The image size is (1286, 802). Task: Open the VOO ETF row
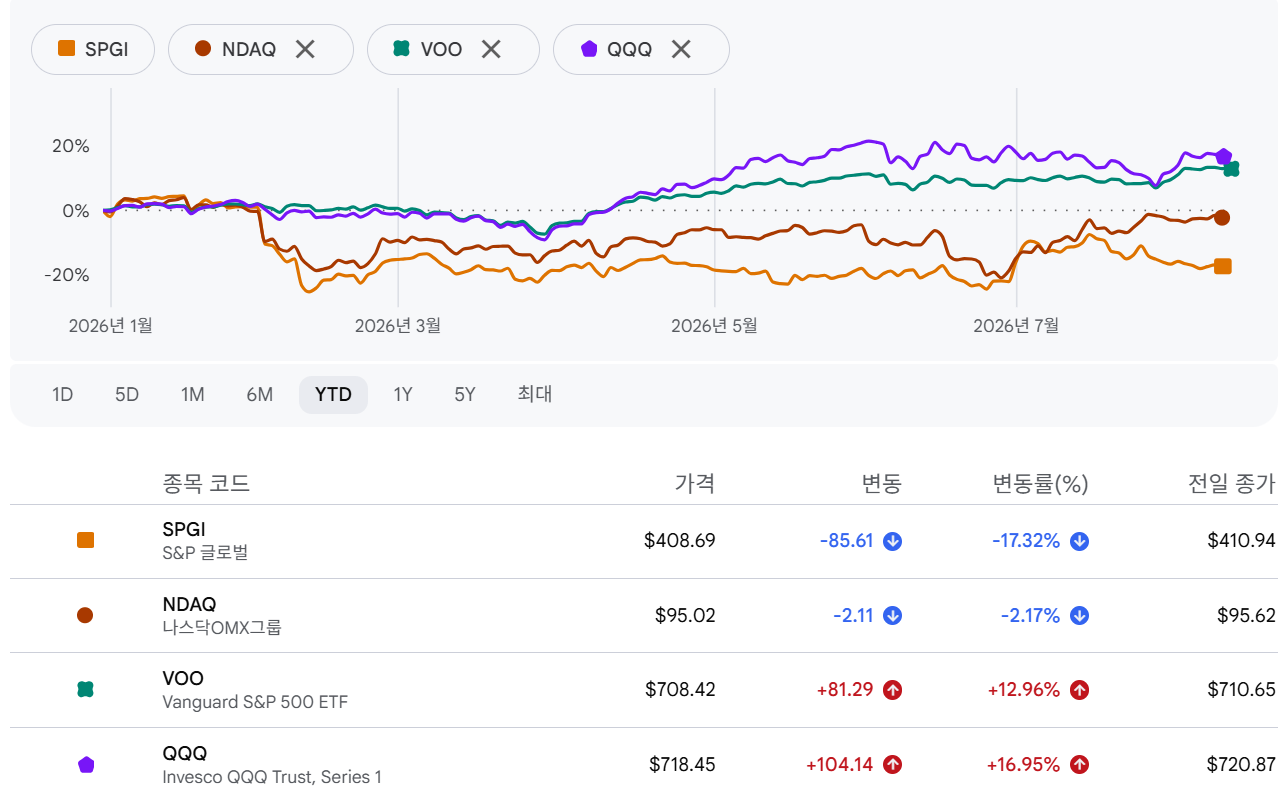[644, 690]
